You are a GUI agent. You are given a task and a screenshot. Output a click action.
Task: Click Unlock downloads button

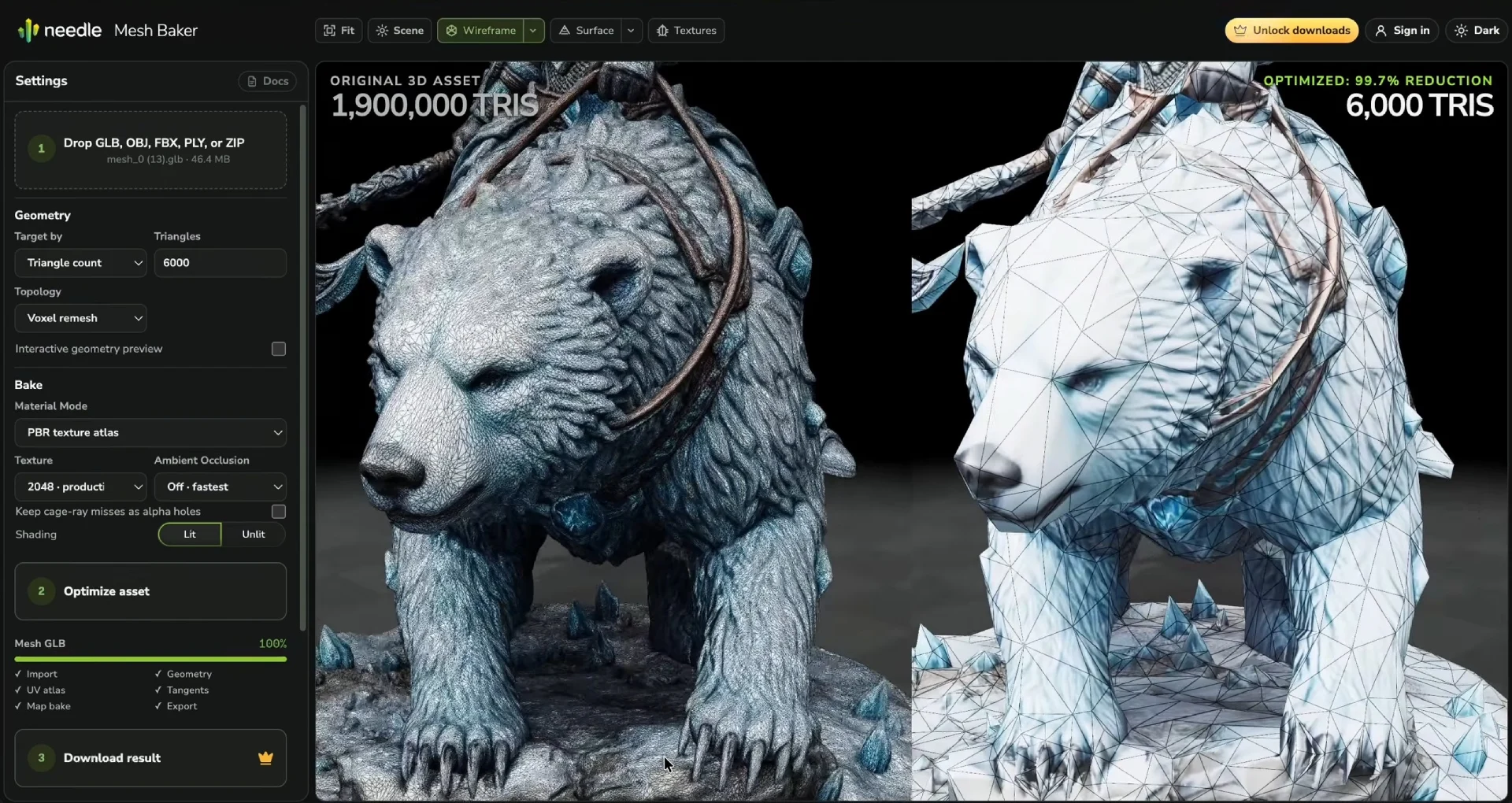click(1291, 31)
